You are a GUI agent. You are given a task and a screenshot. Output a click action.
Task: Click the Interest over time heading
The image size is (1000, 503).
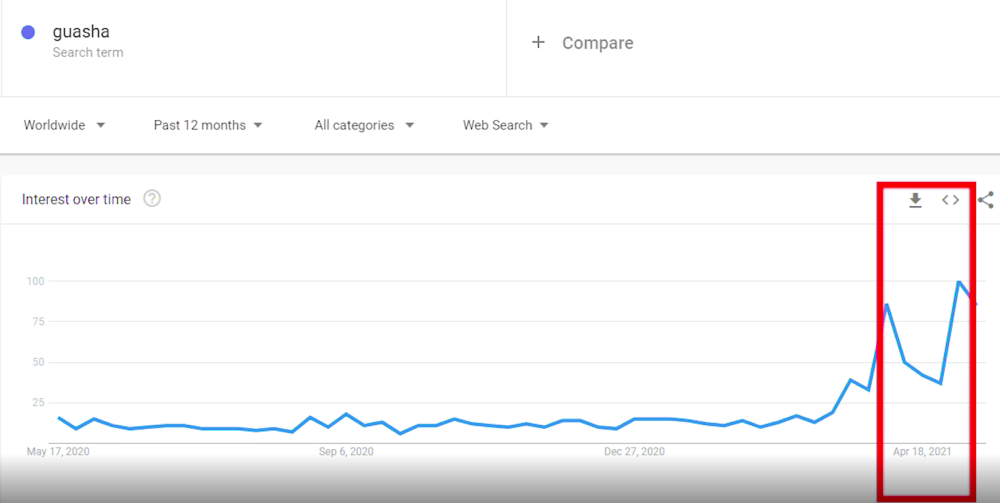(x=77, y=199)
